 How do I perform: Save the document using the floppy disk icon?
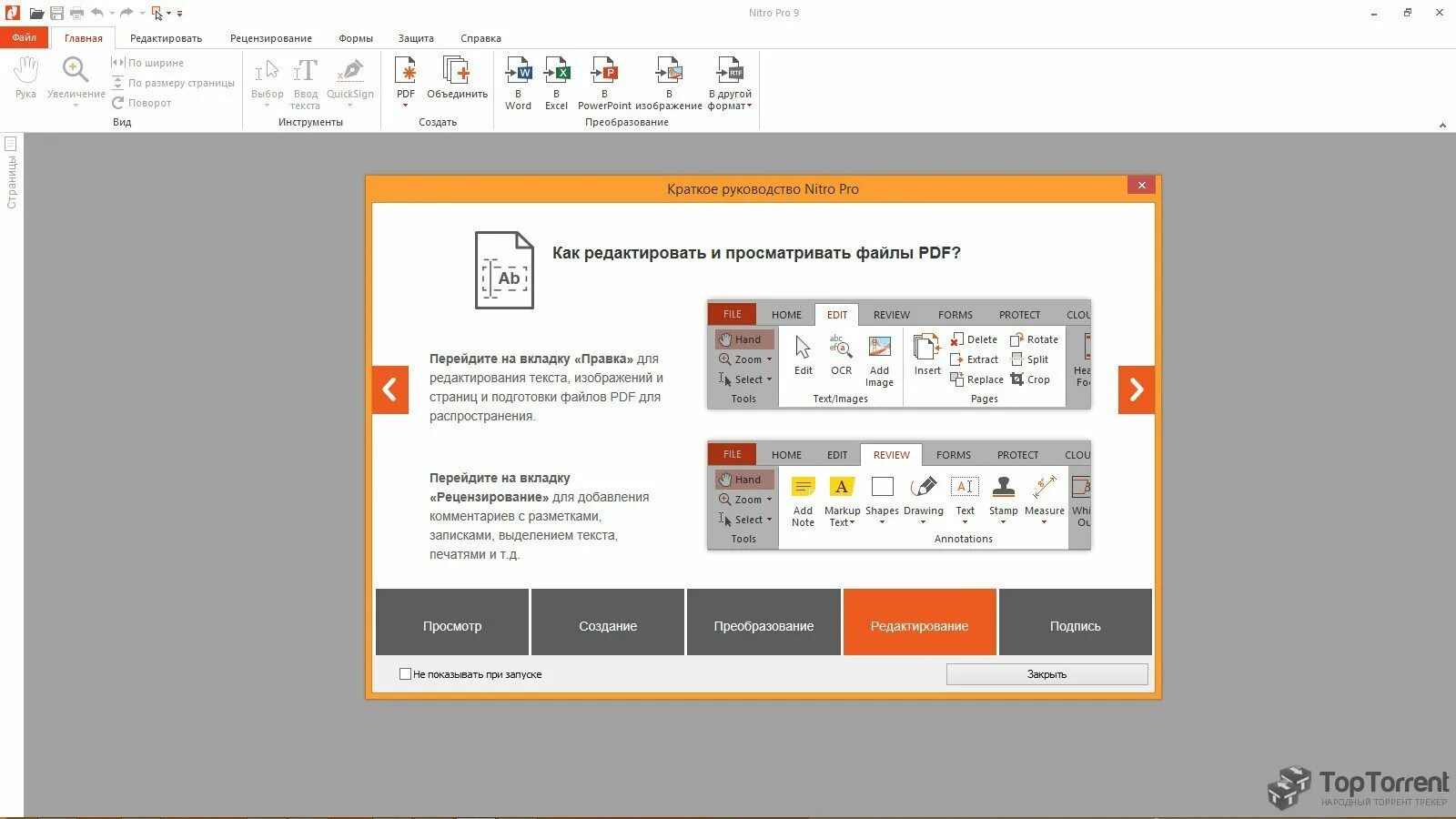pos(56,13)
